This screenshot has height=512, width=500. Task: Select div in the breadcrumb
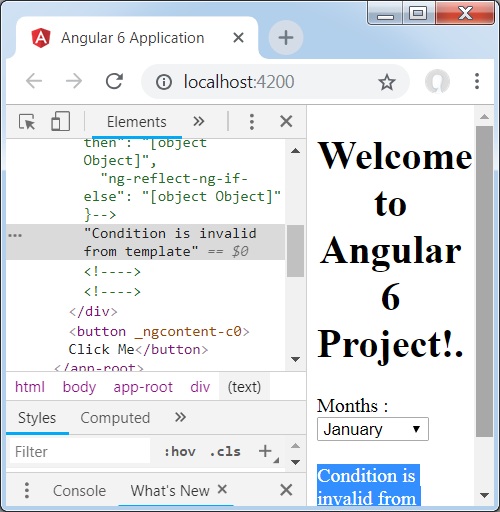tap(200, 387)
